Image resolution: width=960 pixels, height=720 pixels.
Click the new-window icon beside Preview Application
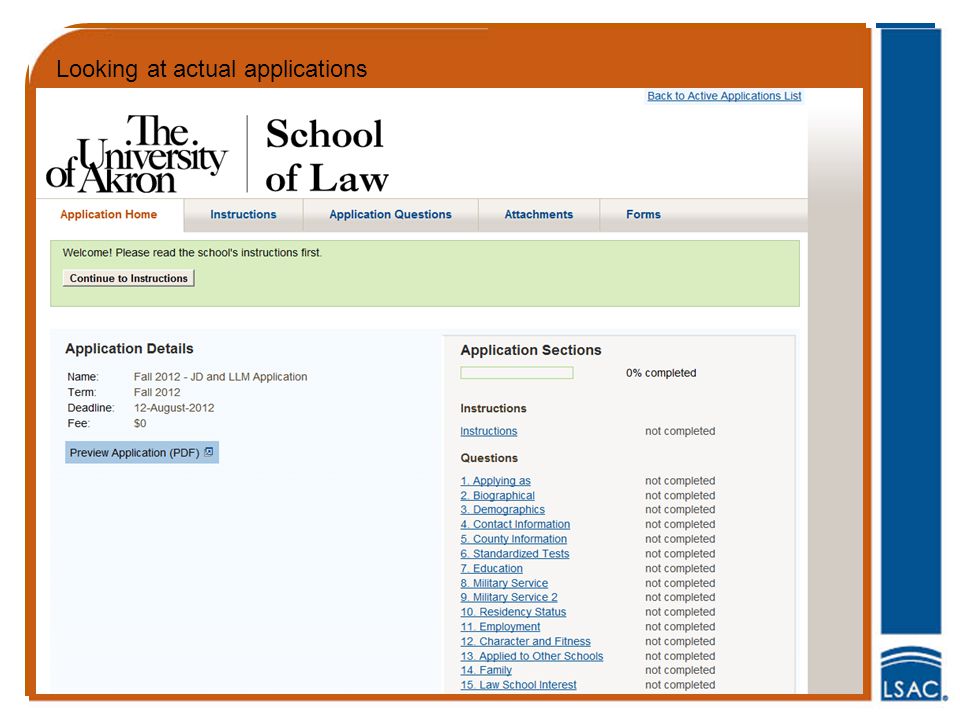208,452
